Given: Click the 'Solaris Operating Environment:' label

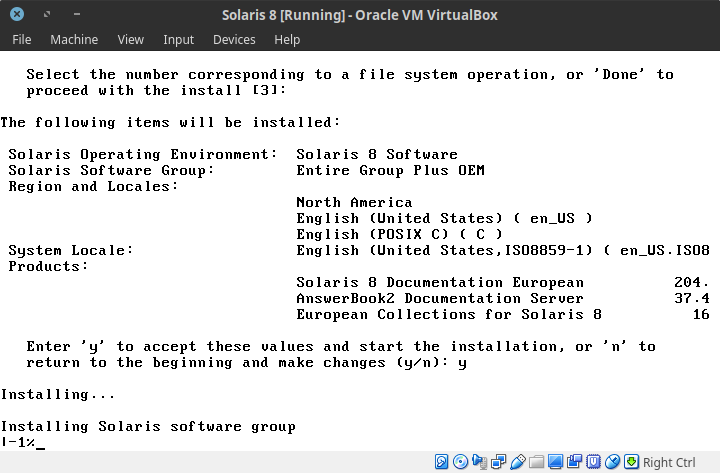Looking at the screenshot, I should click(x=143, y=154).
